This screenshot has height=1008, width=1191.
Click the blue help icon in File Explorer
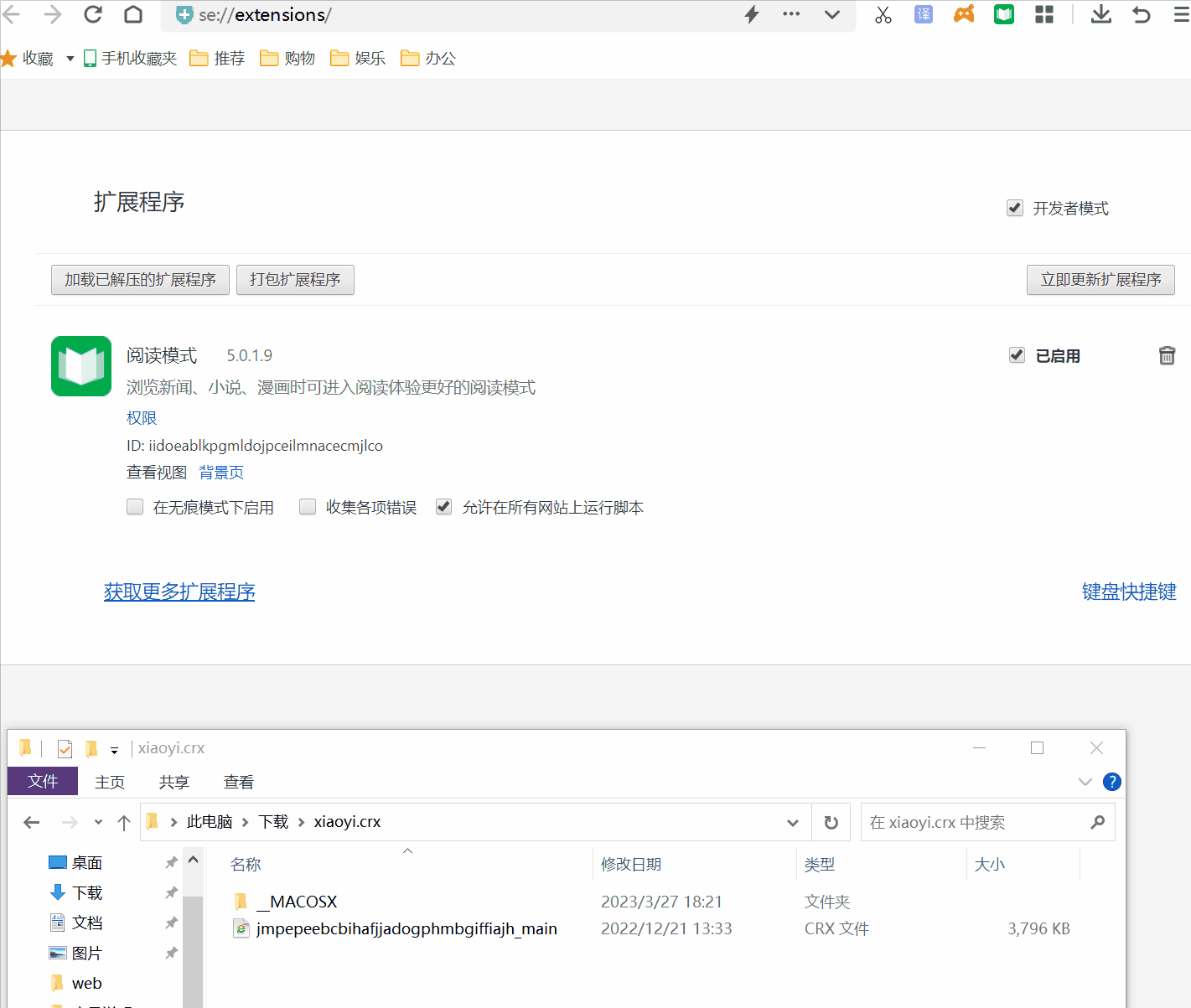pyautogui.click(x=1112, y=782)
